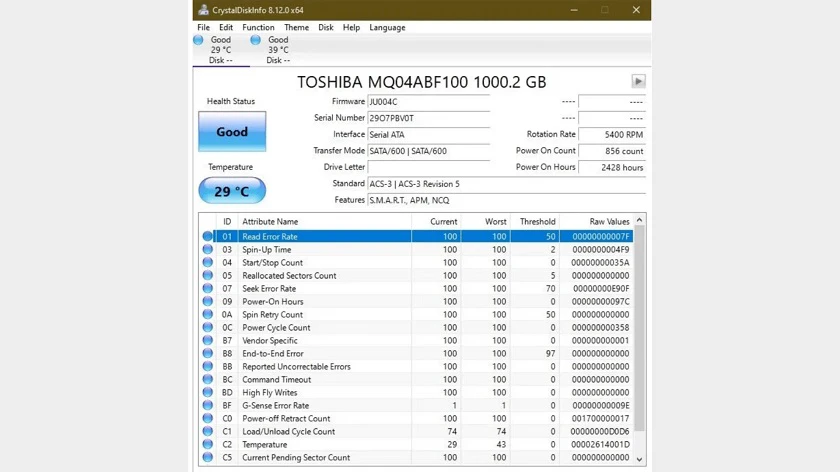Click status circle of Power-On Hours row
Image resolution: width=840 pixels, height=472 pixels.
click(x=207, y=301)
